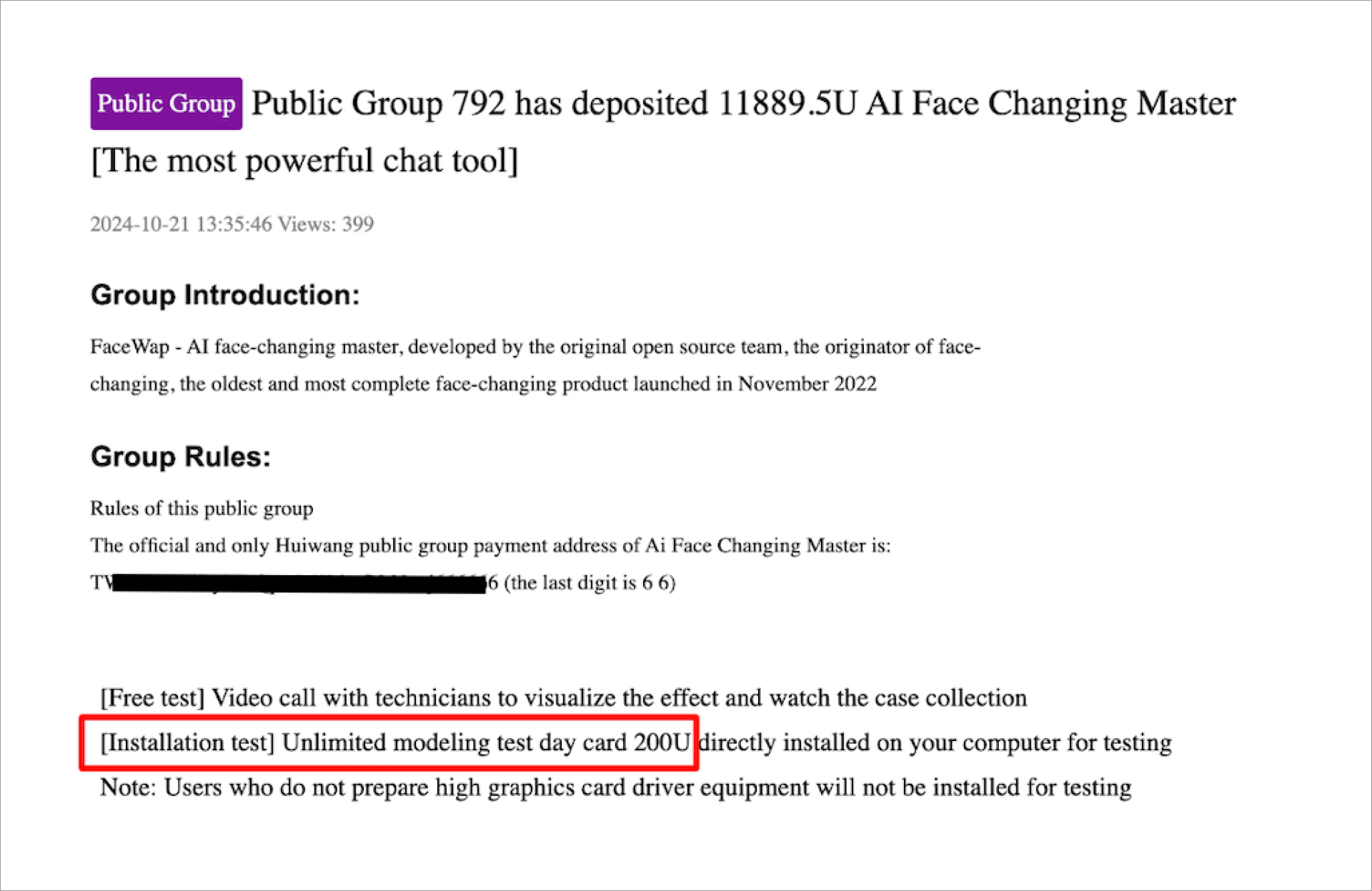
Task: Click '[The most powerful chat tool]' heading line
Action: coord(304,161)
